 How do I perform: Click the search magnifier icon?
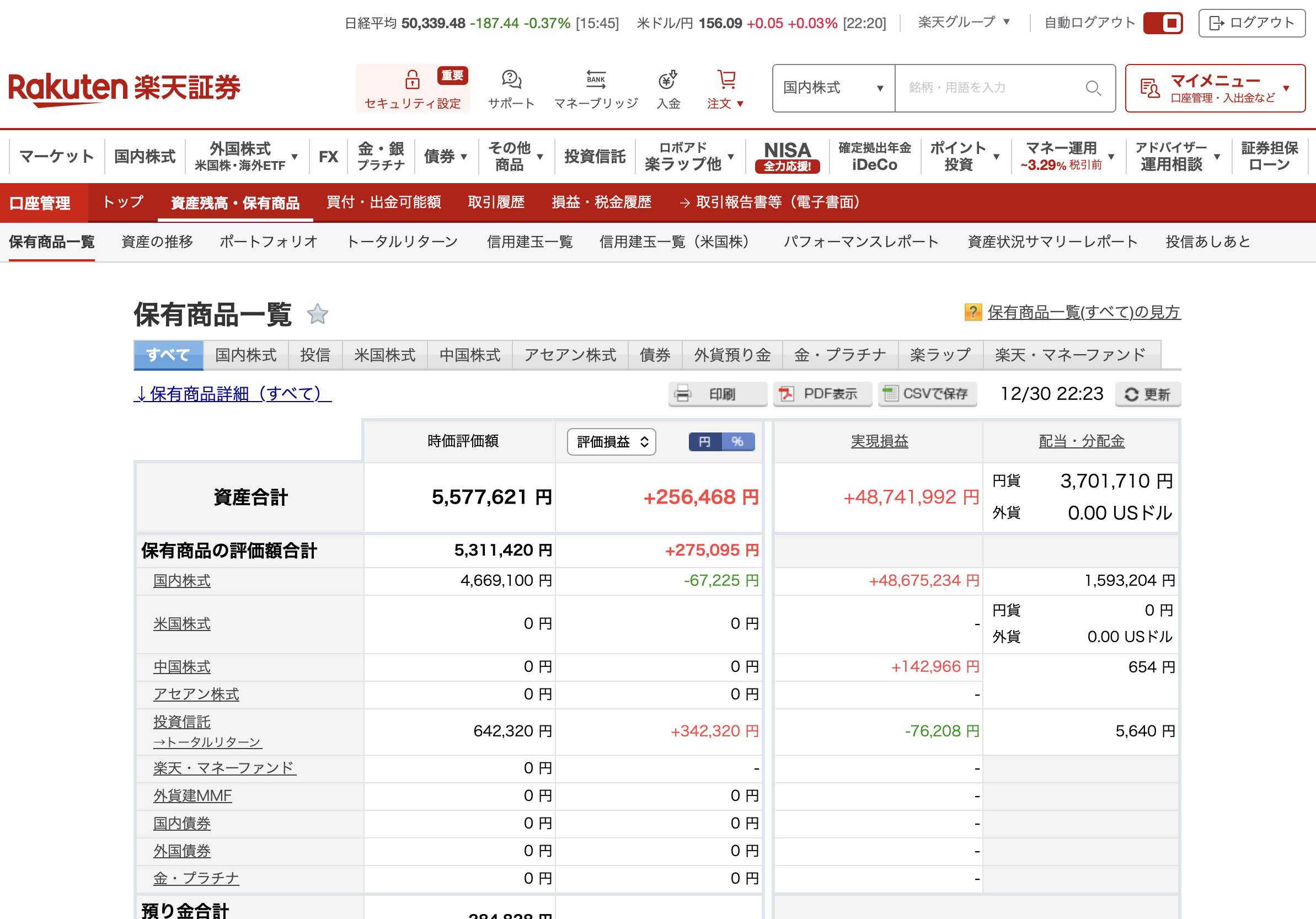pyautogui.click(x=1093, y=88)
